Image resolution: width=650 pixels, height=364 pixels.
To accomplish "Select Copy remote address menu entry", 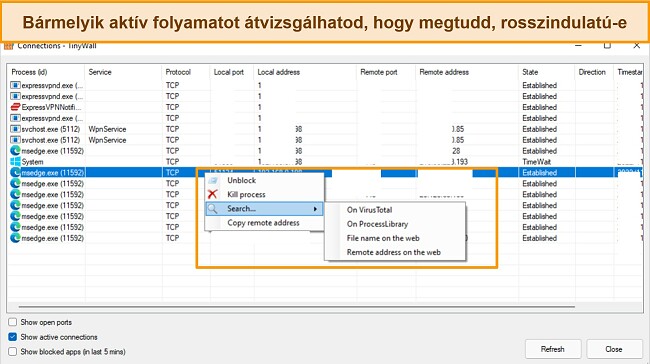I will tap(263, 223).
